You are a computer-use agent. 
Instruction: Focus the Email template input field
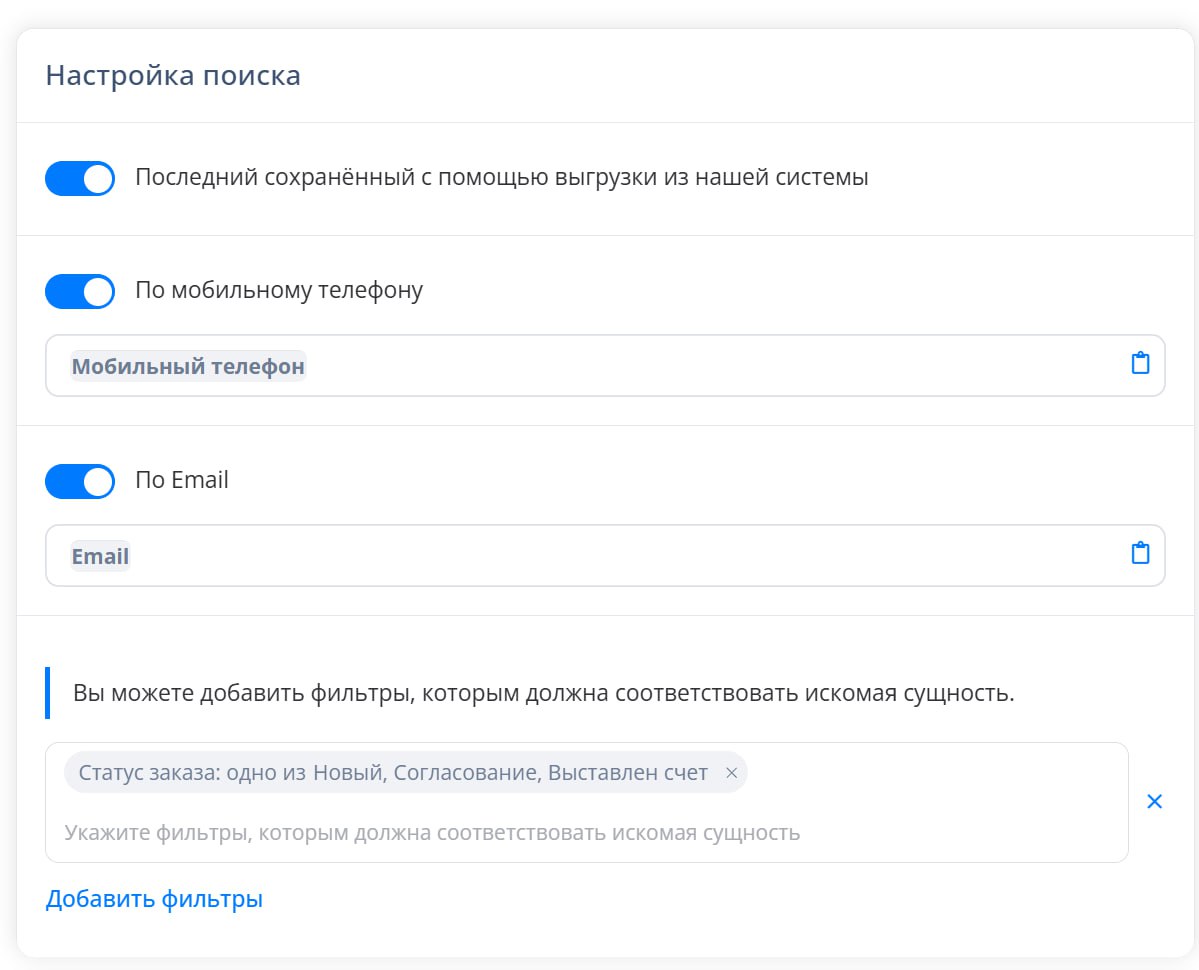(600, 556)
